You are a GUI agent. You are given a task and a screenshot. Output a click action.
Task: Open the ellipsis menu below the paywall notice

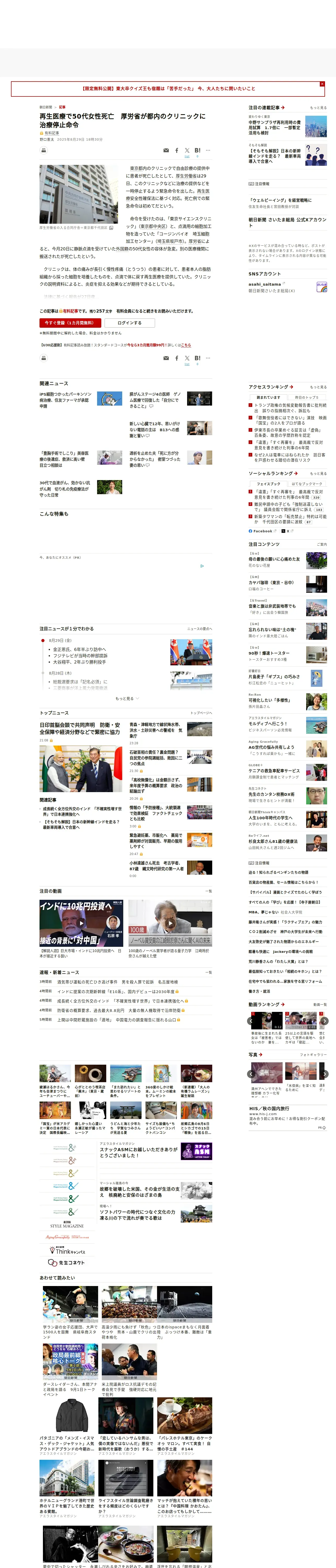[208, 358]
